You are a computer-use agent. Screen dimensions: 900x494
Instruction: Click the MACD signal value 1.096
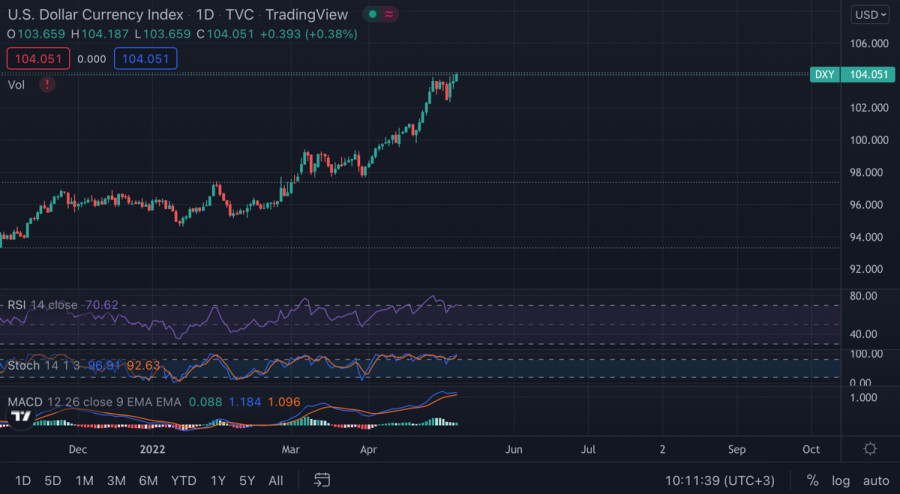[x=284, y=402]
